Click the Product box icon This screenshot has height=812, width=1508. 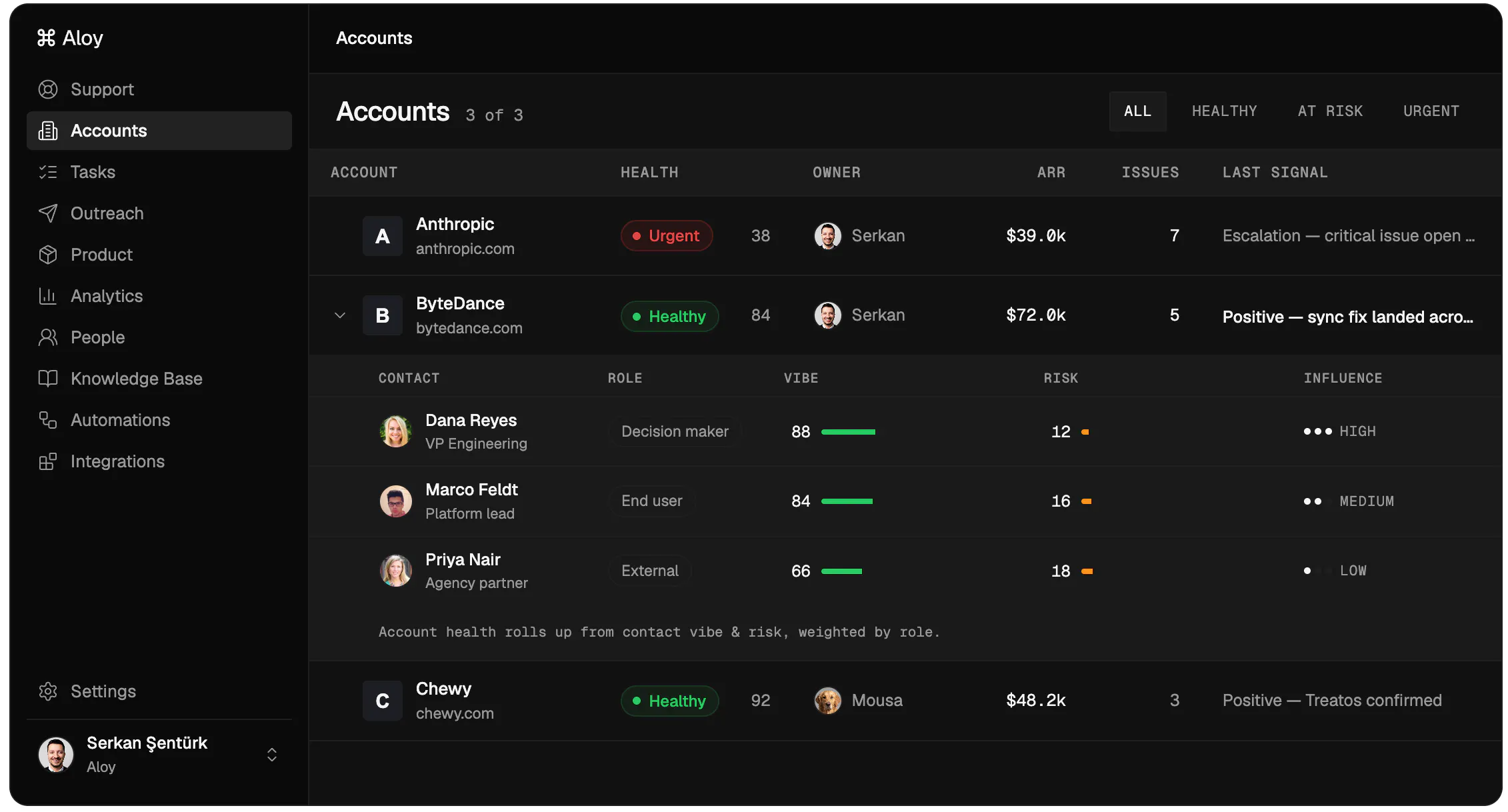click(x=48, y=255)
